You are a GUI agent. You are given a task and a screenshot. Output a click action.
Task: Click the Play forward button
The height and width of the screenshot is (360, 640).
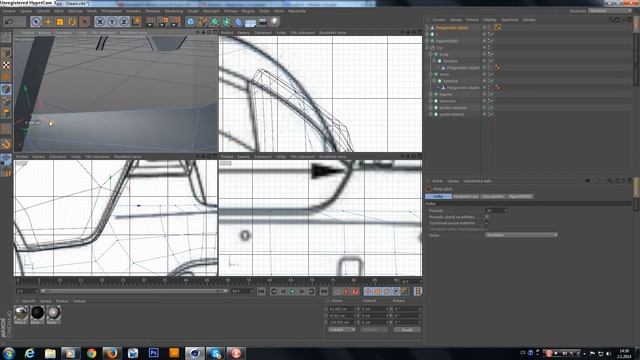(x=293, y=291)
